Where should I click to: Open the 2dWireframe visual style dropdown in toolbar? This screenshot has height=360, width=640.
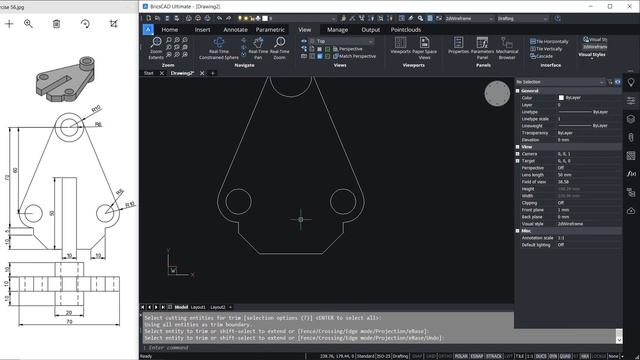pos(469,18)
